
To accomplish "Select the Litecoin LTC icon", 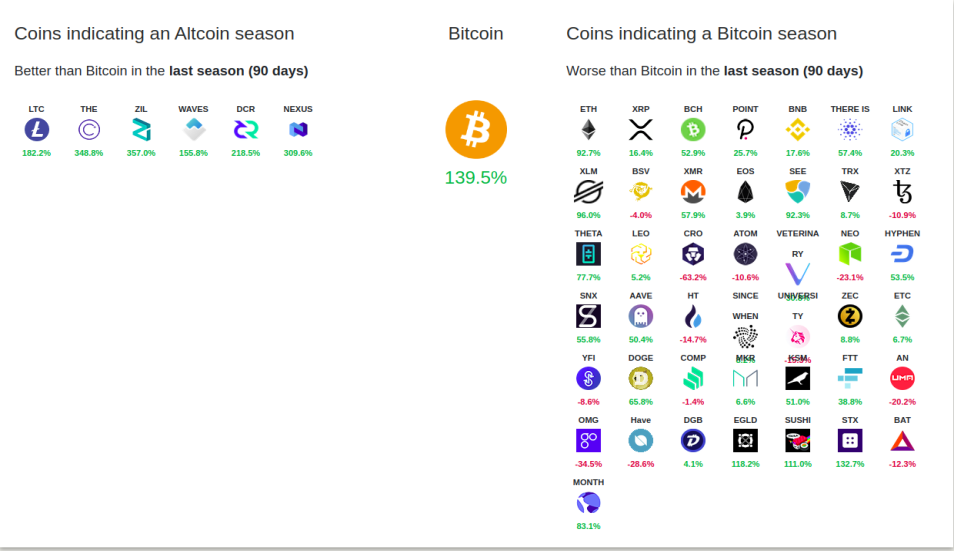I will (x=37, y=130).
